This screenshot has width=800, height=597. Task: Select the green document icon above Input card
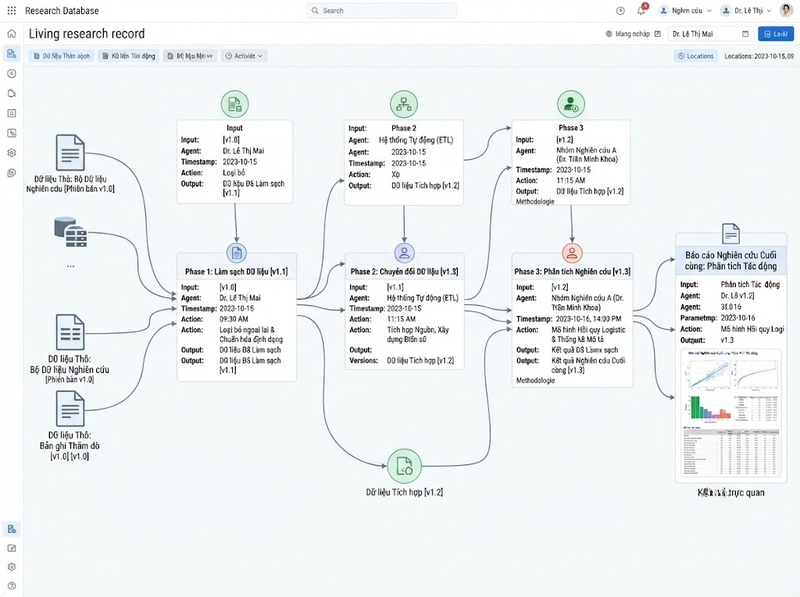[235, 104]
